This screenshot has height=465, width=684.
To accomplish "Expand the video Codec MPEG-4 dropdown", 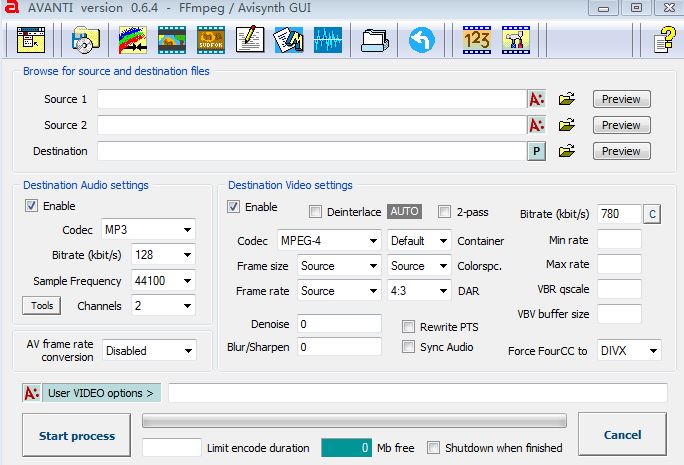I will click(x=371, y=241).
